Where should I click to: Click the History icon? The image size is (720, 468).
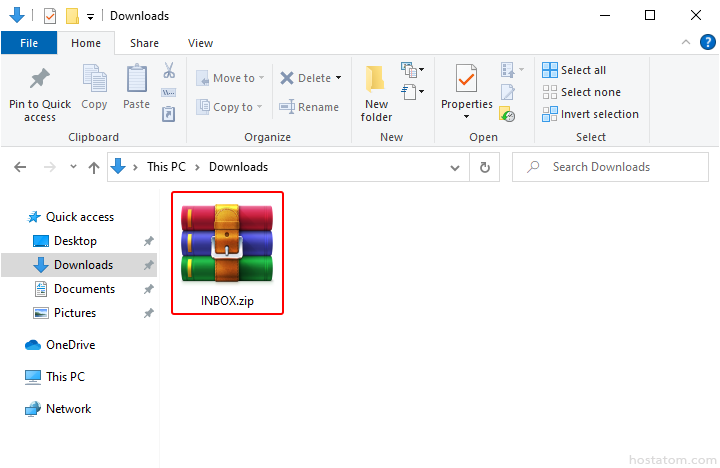(507, 114)
